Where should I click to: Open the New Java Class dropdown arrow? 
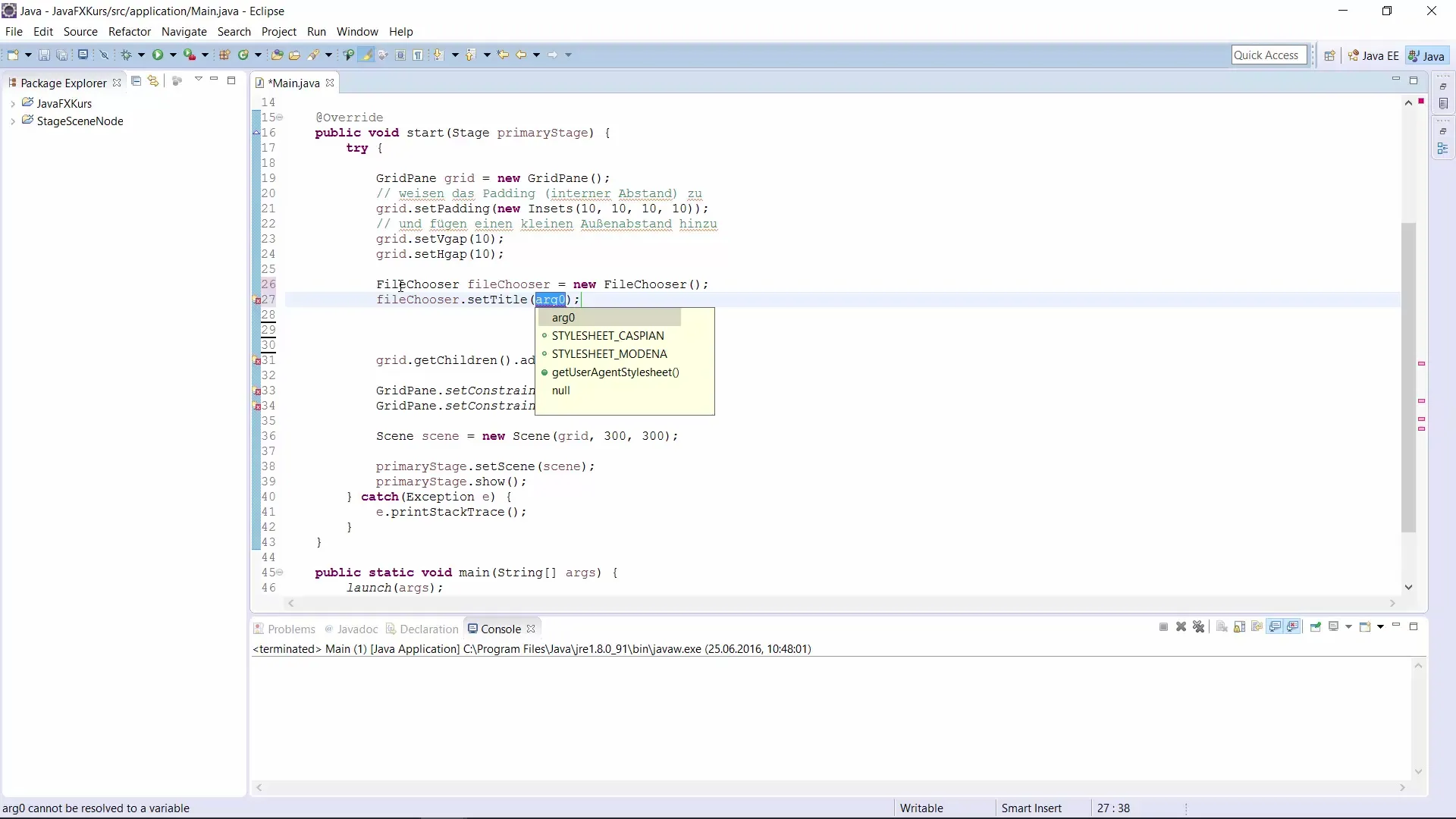pos(258,55)
